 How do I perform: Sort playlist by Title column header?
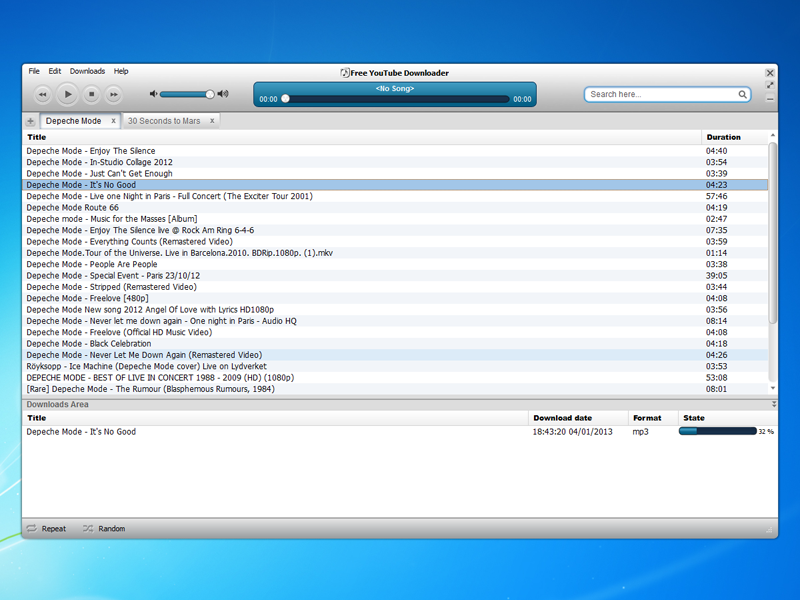pos(362,137)
